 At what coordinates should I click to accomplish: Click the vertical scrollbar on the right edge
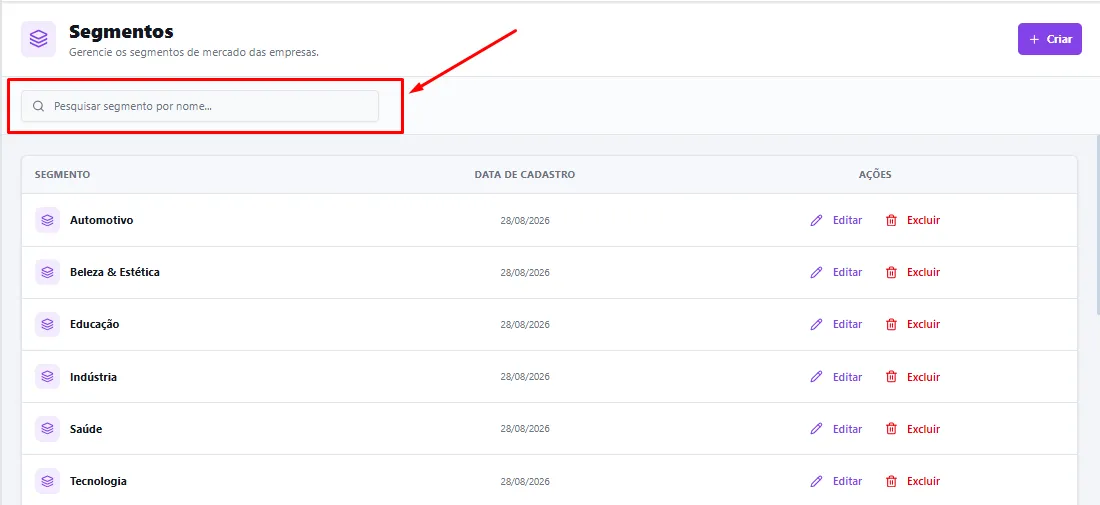1098,224
